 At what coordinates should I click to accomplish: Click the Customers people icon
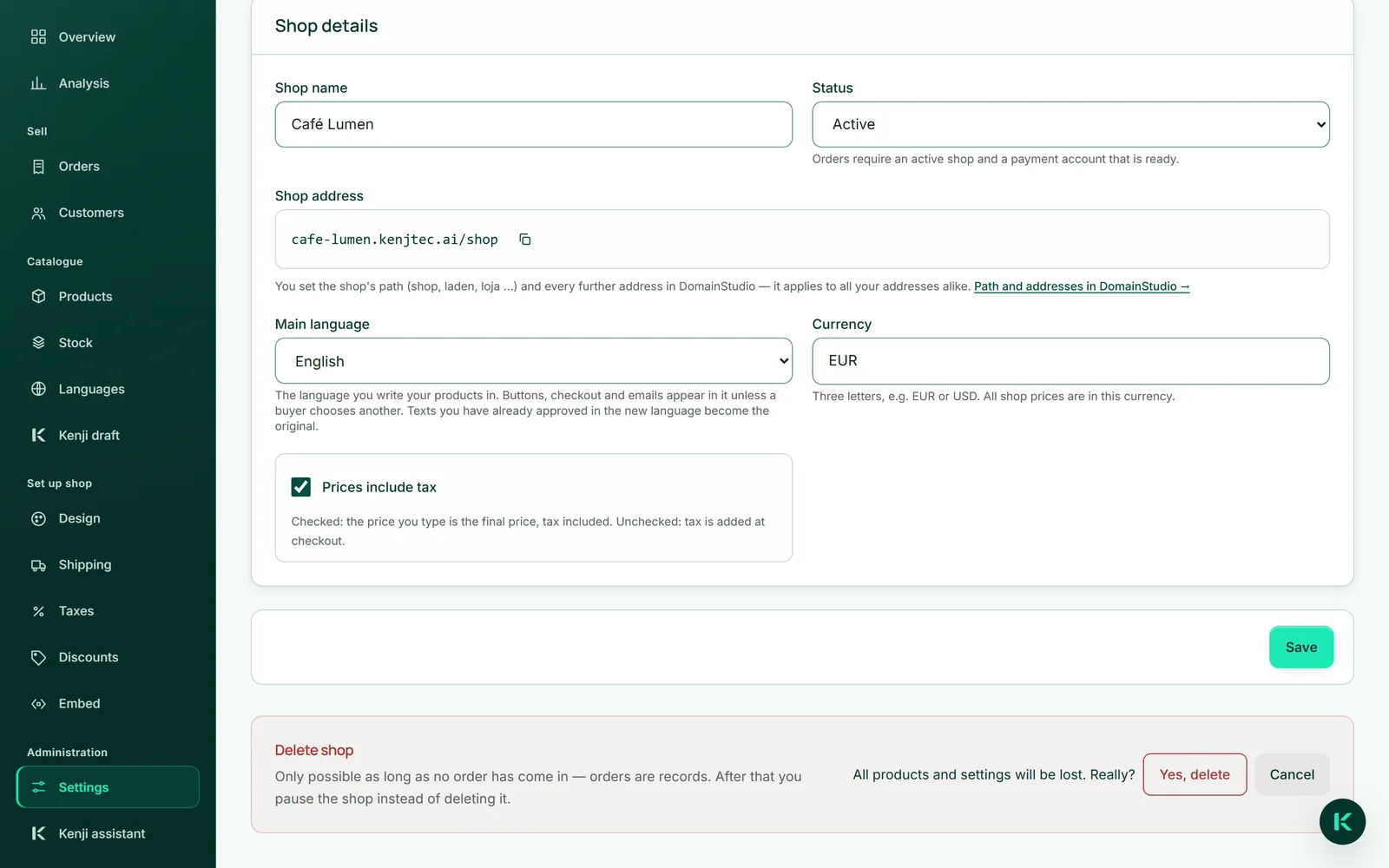pyautogui.click(x=38, y=213)
